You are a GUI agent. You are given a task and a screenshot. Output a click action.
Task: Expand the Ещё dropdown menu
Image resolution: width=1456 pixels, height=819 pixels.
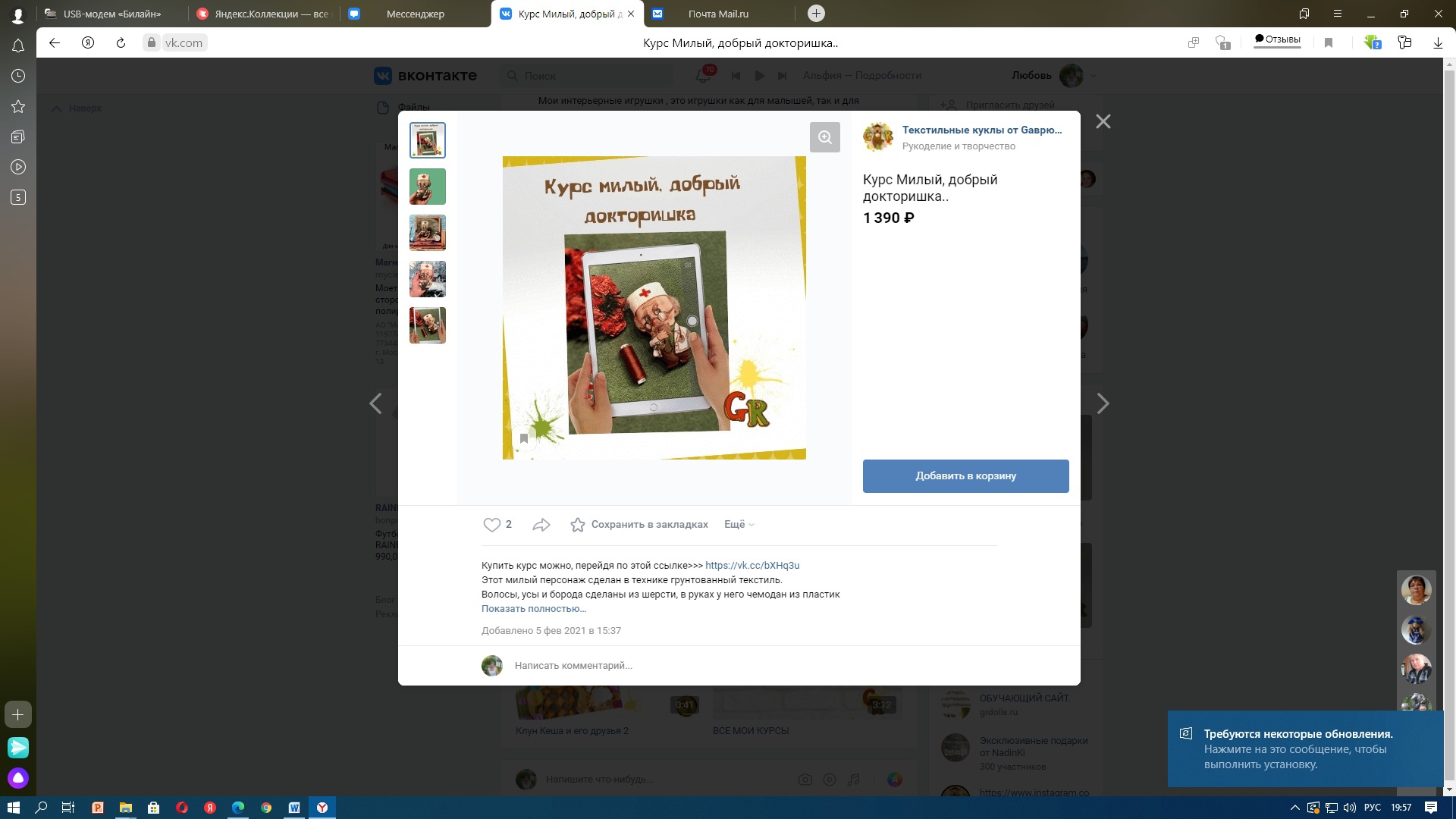tap(739, 524)
